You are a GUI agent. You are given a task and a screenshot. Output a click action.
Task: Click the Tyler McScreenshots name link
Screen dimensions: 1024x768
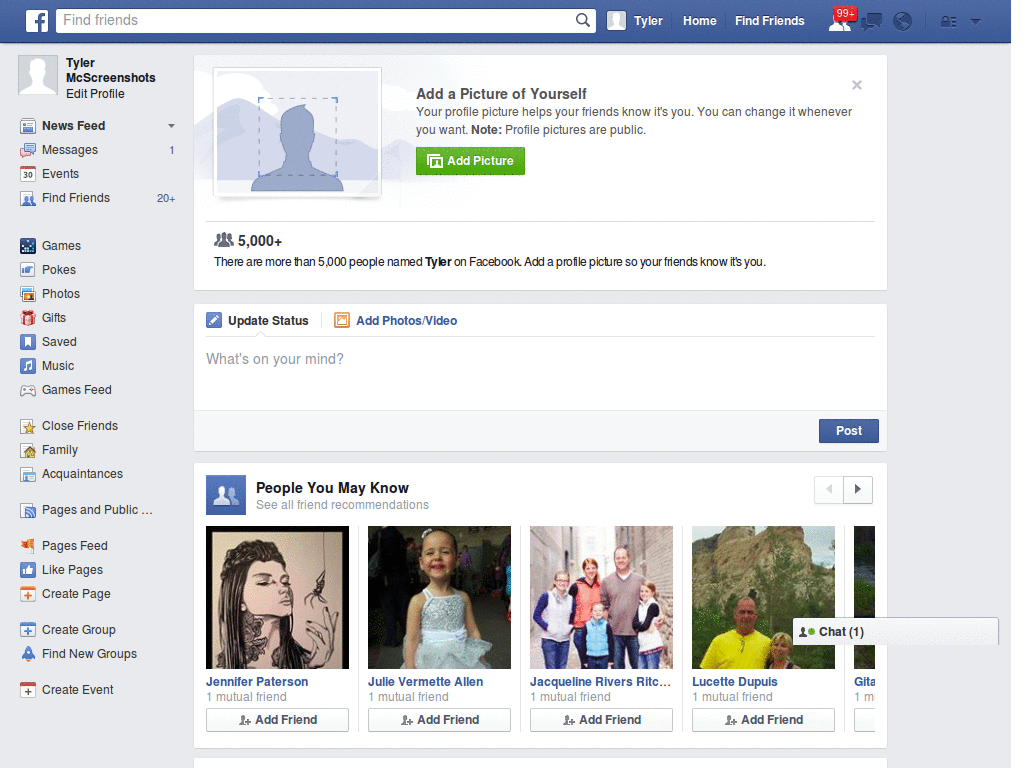(x=110, y=70)
